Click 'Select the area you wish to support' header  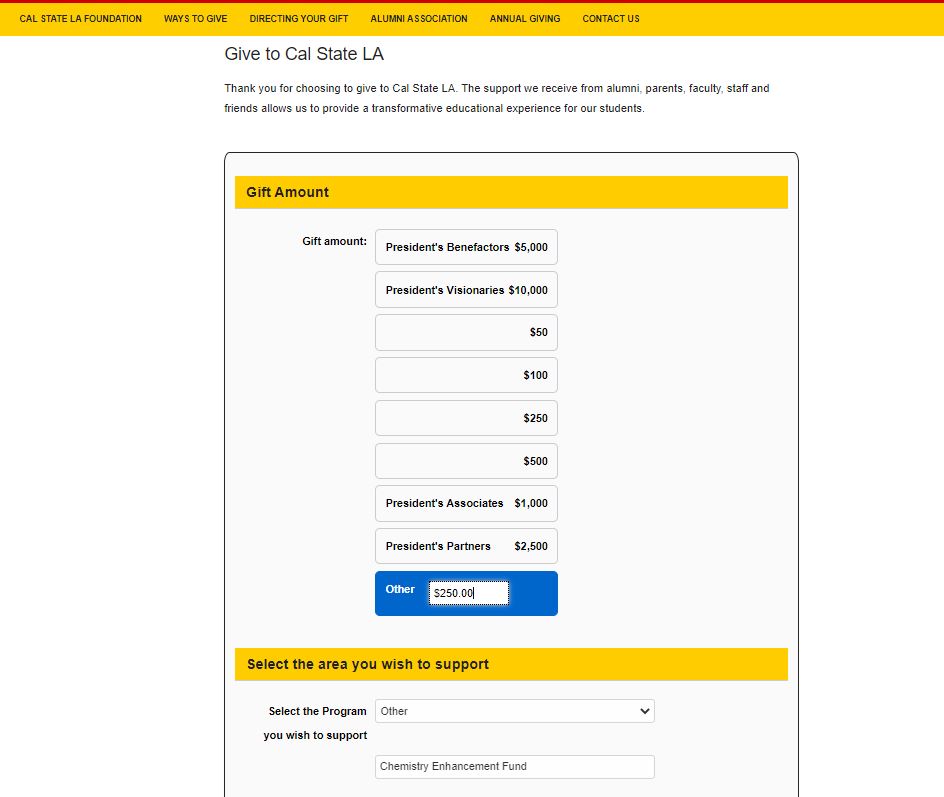511,665
